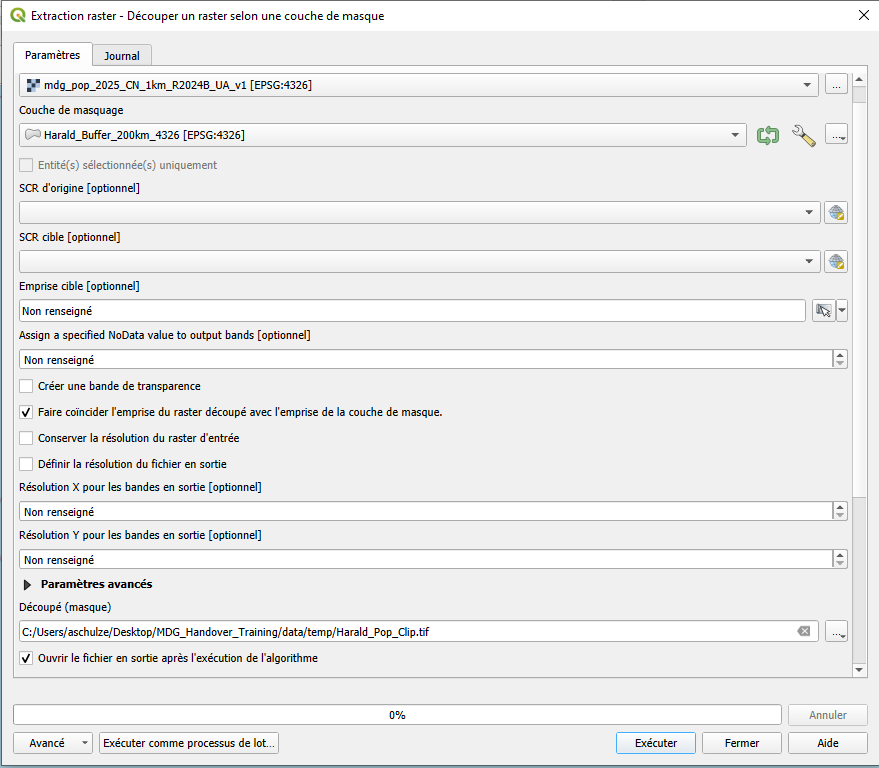Click the Résolution X input field
This screenshot has width=879, height=768.
425,512
